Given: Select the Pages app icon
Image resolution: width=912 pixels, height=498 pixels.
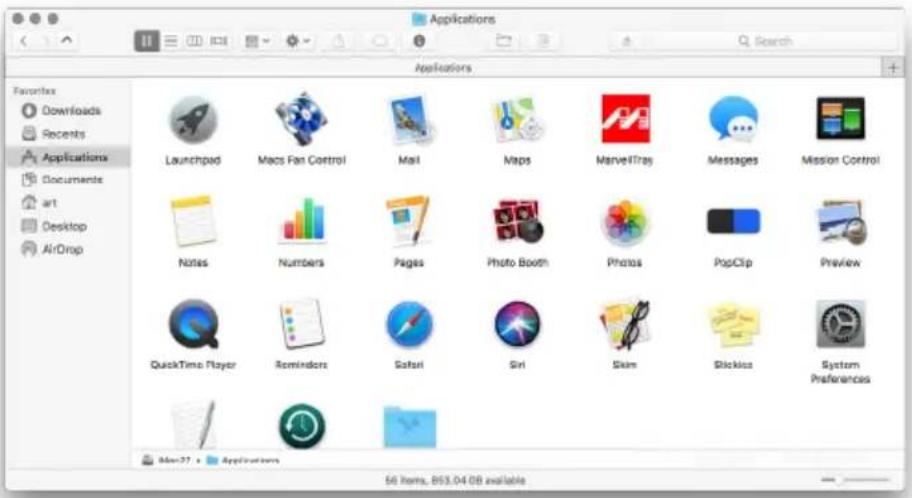Looking at the screenshot, I should point(409,221).
